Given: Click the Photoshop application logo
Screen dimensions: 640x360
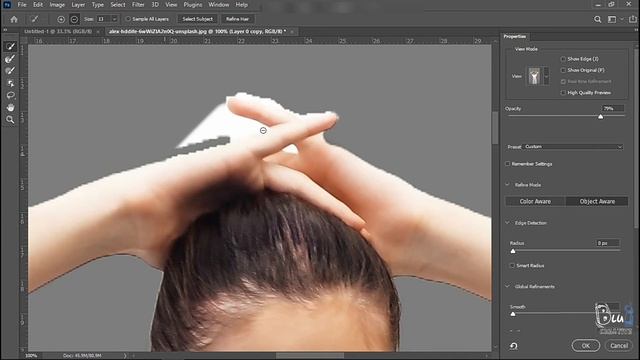Looking at the screenshot, I should 7,5.
